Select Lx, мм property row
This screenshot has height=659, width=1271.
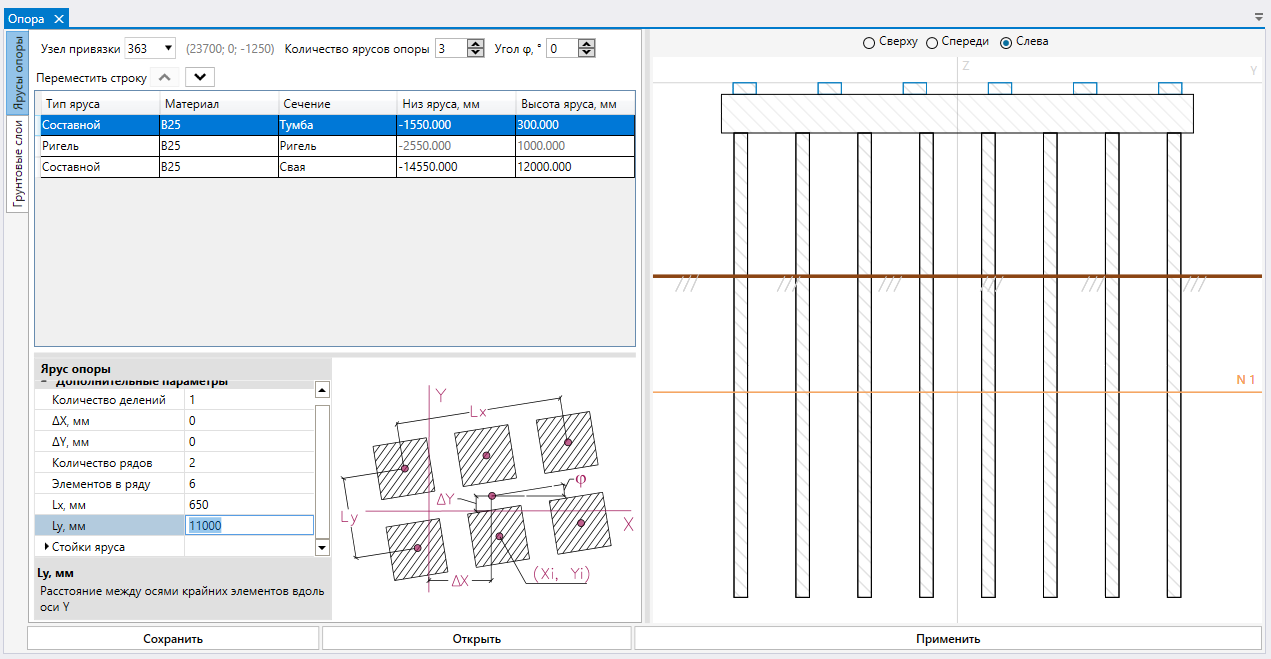click(x=174, y=504)
